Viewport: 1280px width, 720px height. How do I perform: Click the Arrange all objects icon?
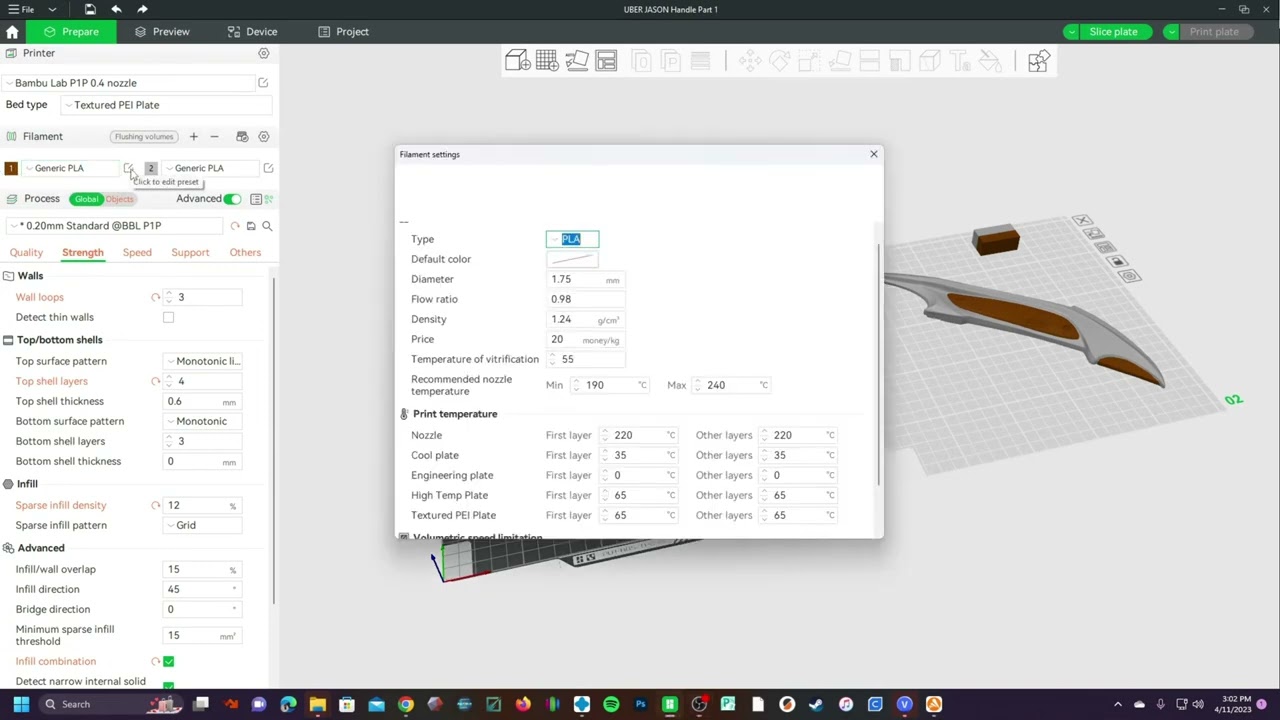[606, 62]
